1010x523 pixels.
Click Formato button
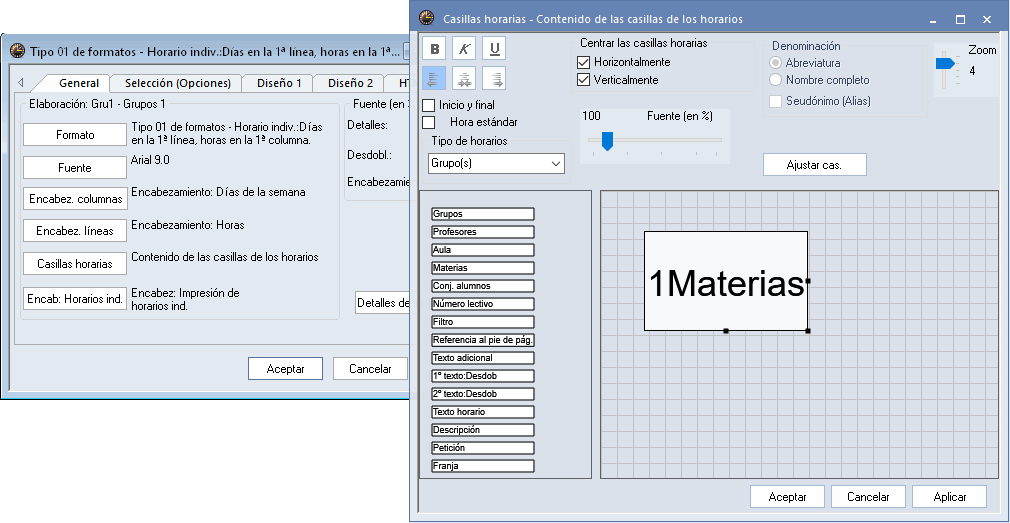click(75, 135)
